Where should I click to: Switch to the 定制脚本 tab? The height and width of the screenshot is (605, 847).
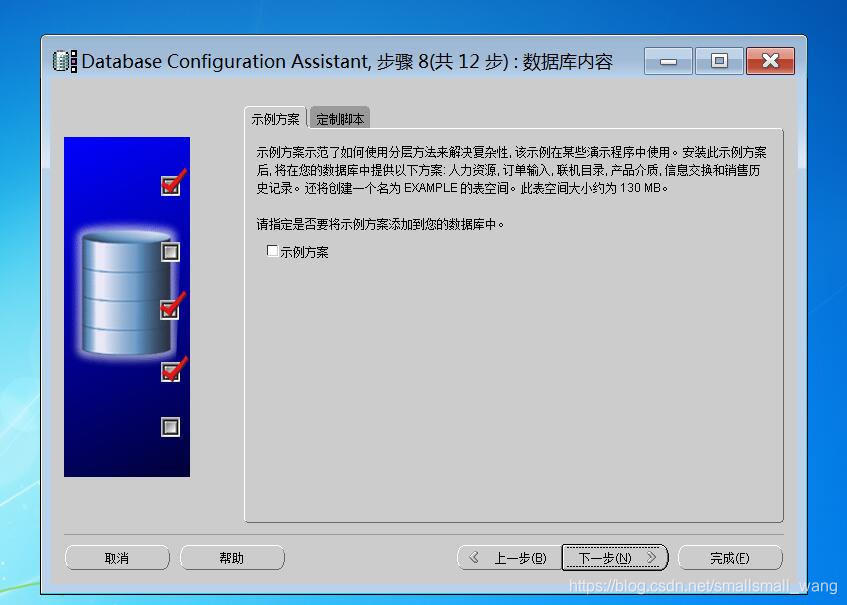click(340, 118)
